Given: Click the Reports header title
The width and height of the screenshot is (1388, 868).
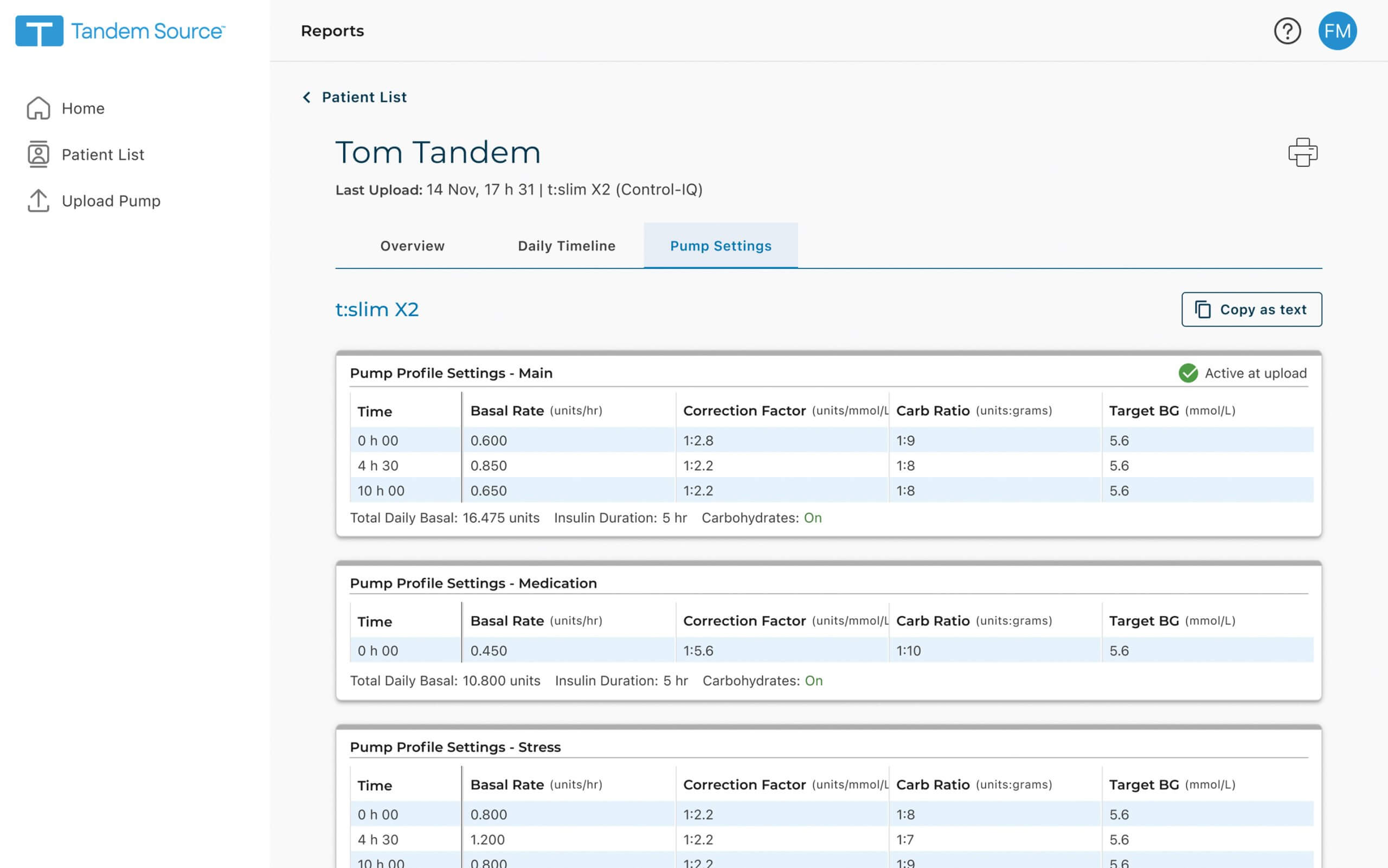Looking at the screenshot, I should [332, 31].
